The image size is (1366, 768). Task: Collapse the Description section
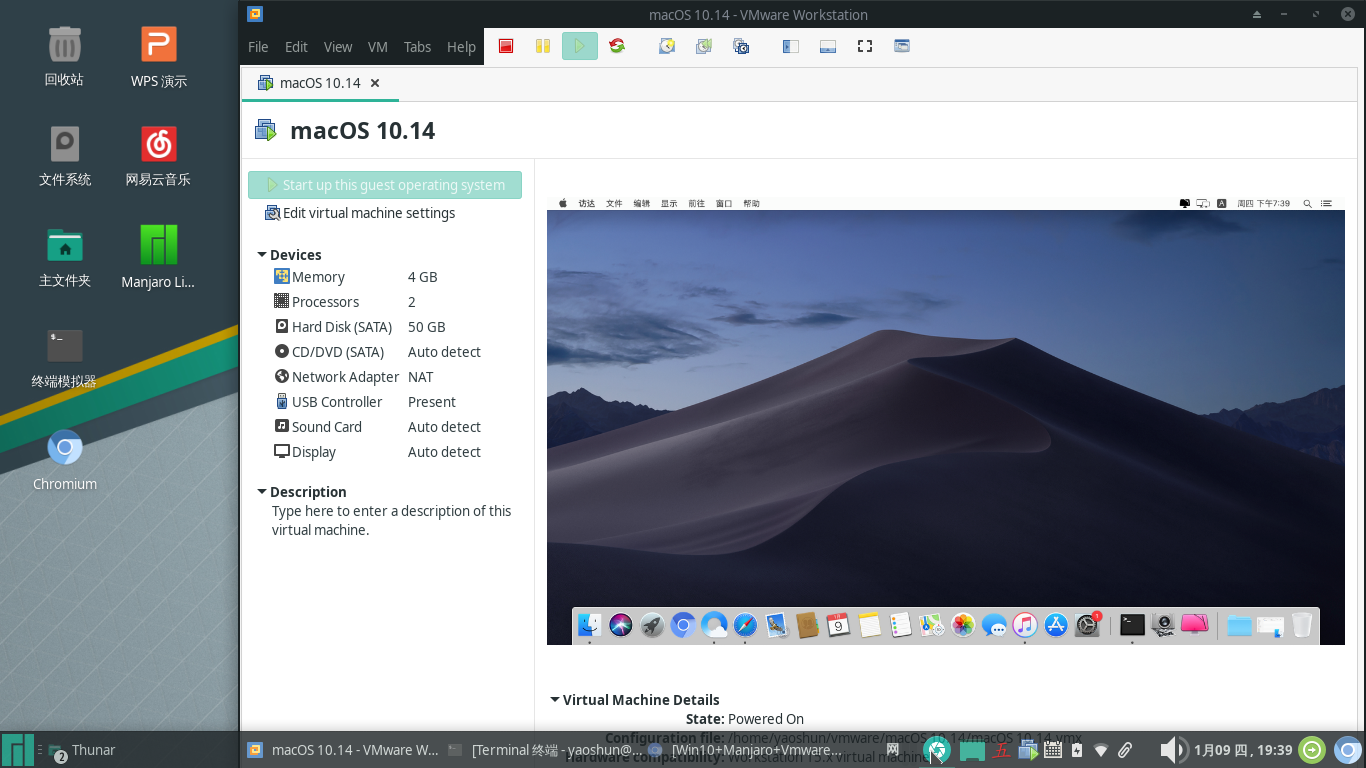pos(262,492)
